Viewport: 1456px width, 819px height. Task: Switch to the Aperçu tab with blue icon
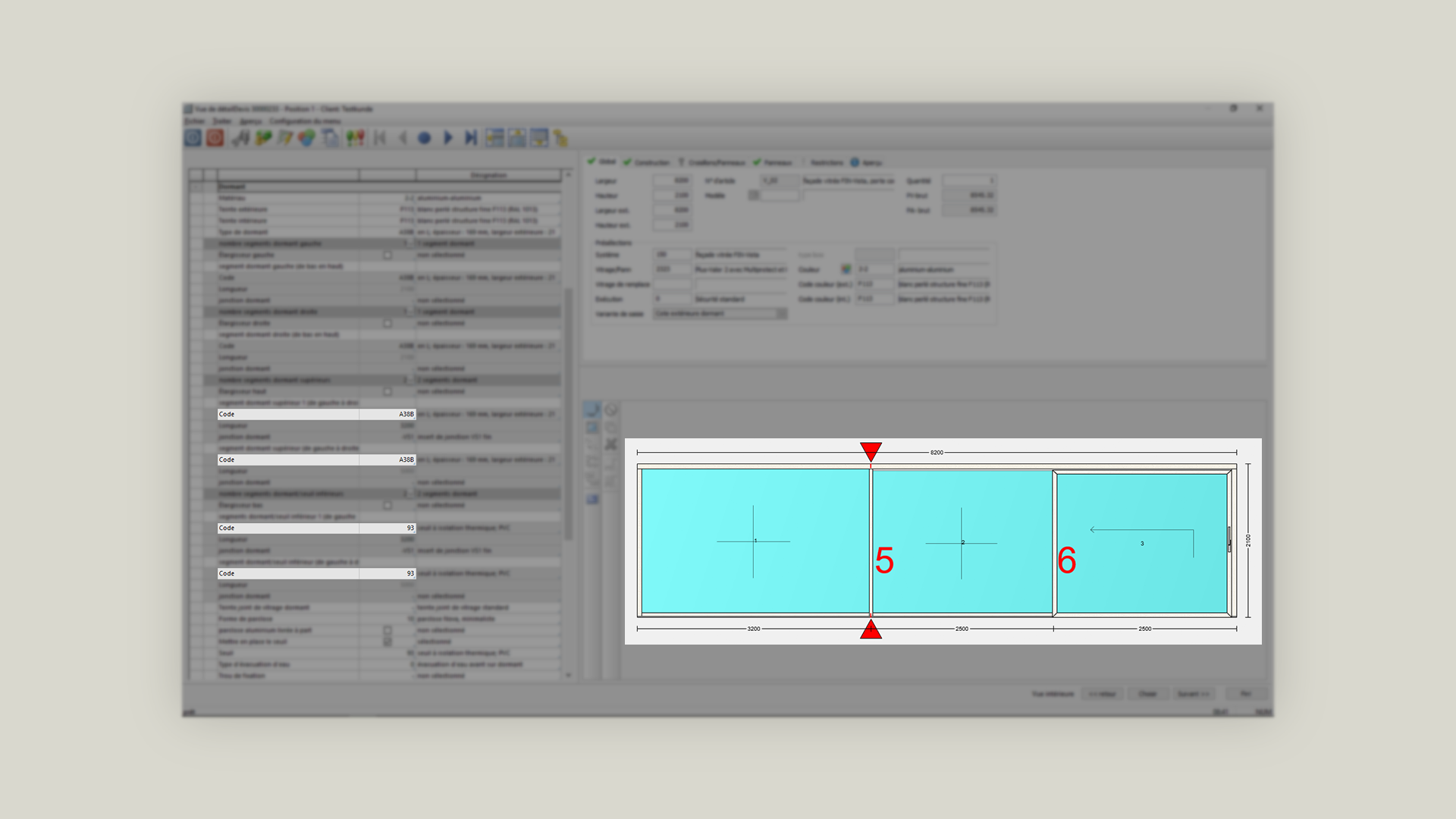click(866, 162)
